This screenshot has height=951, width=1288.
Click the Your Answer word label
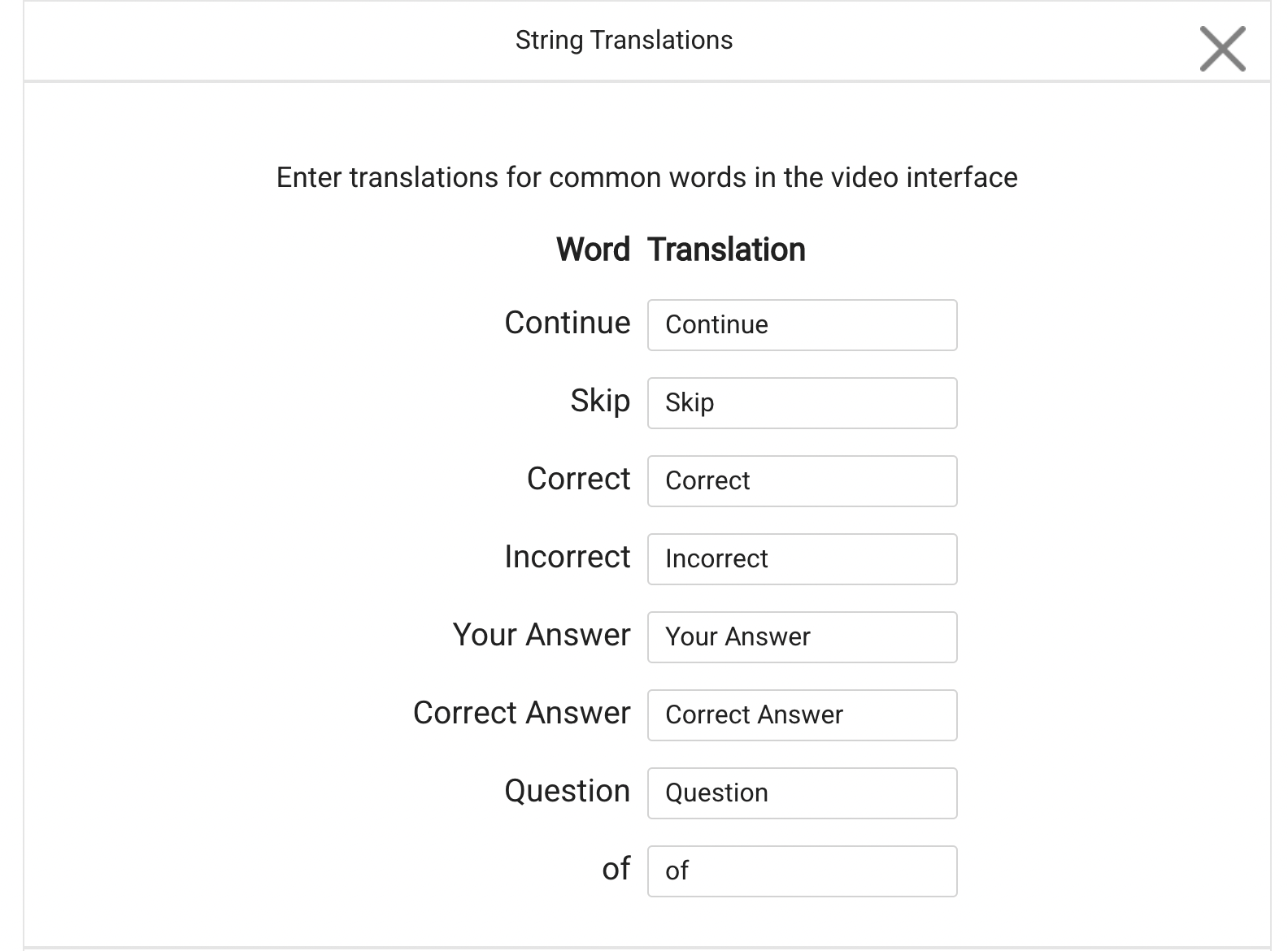[x=541, y=635]
